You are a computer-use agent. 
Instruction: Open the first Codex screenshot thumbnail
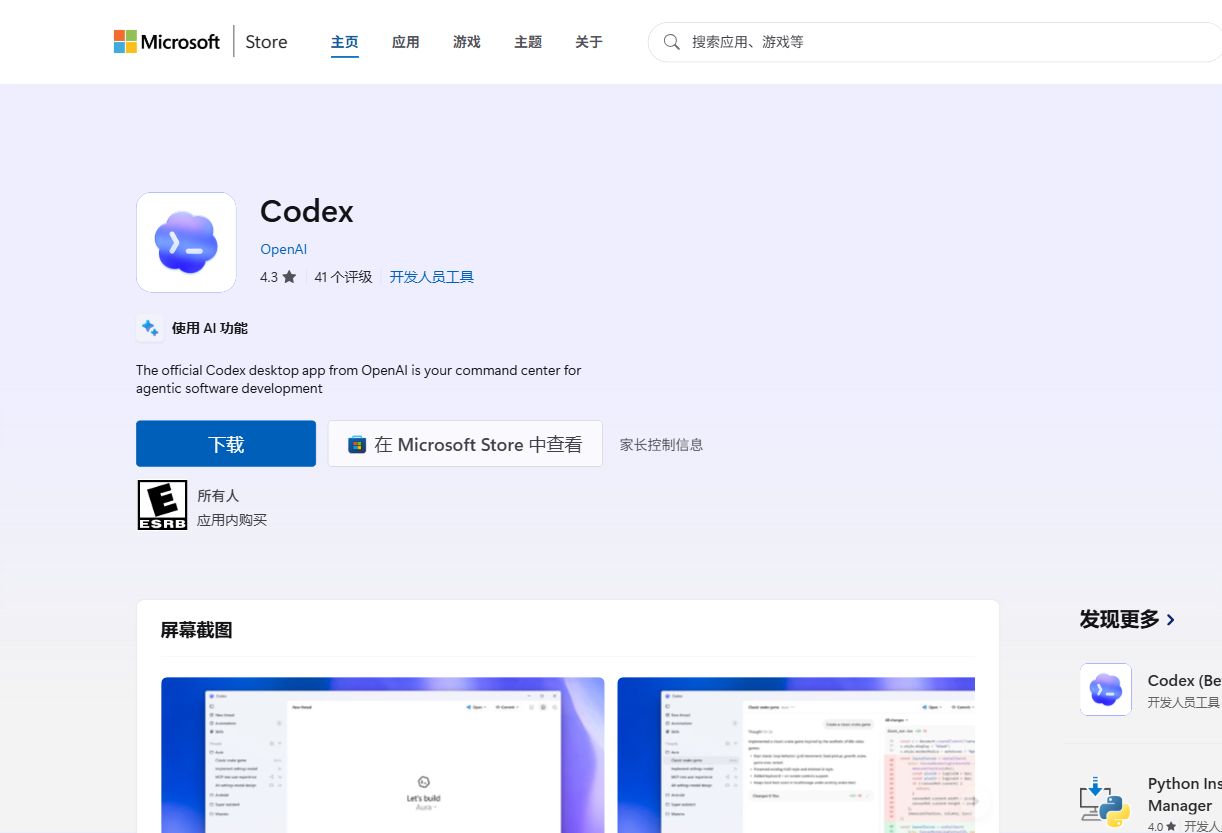pyautogui.click(x=383, y=755)
